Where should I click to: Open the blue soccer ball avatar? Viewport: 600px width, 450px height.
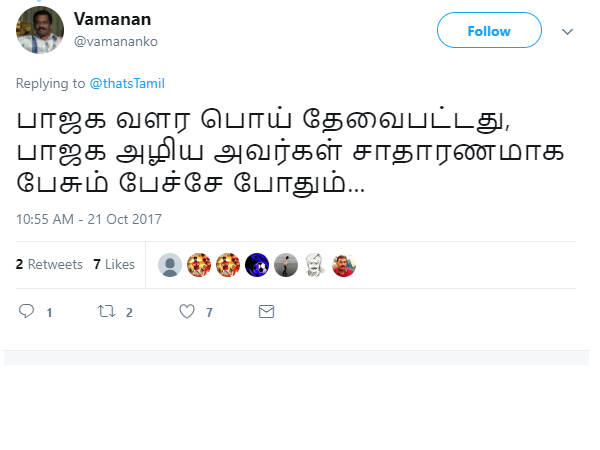tap(257, 265)
